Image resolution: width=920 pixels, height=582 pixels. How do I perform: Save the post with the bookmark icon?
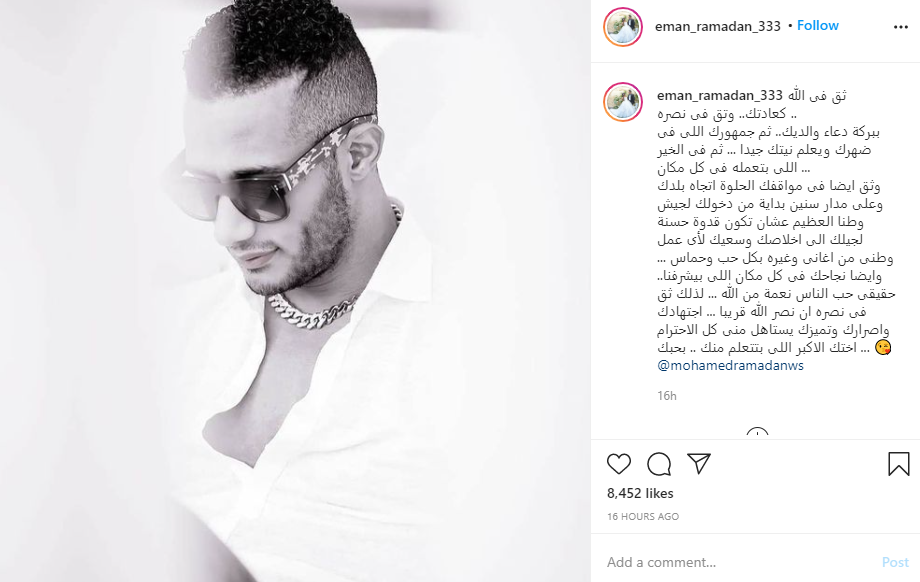pyautogui.click(x=898, y=463)
